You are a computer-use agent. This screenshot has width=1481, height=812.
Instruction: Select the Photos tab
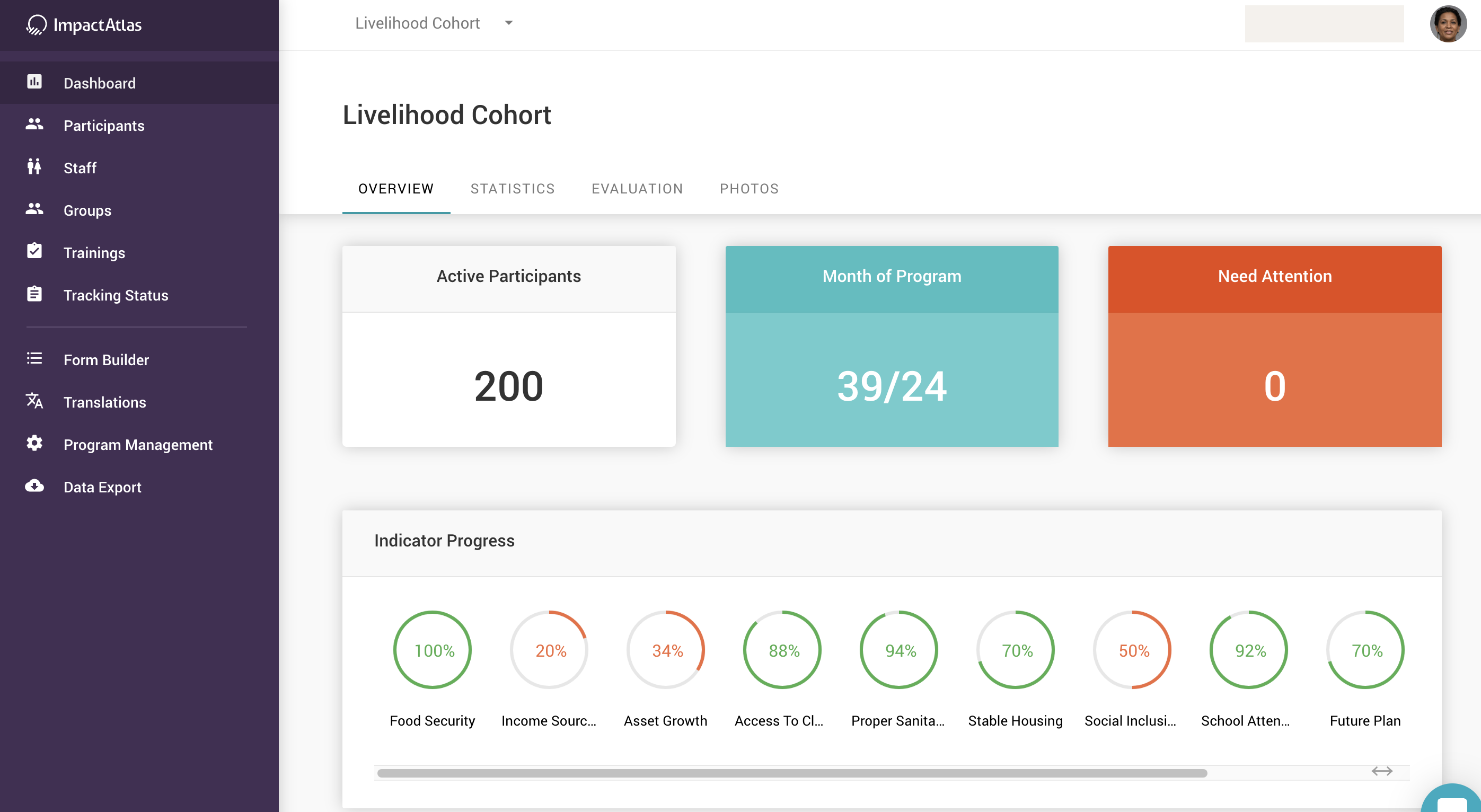[x=749, y=189]
